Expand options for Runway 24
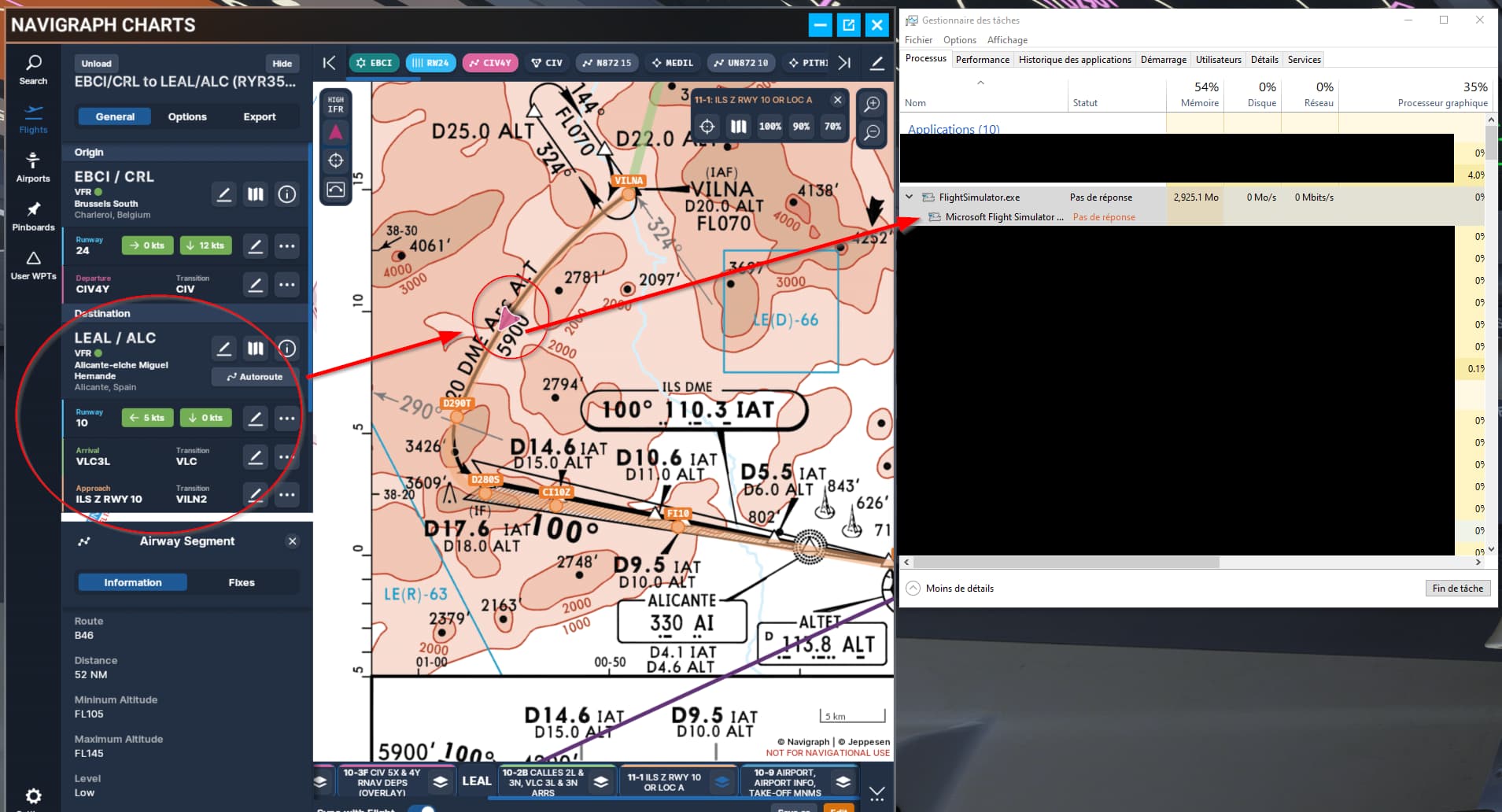The width and height of the screenshot is (1502, 812). (x=286, y=245)
